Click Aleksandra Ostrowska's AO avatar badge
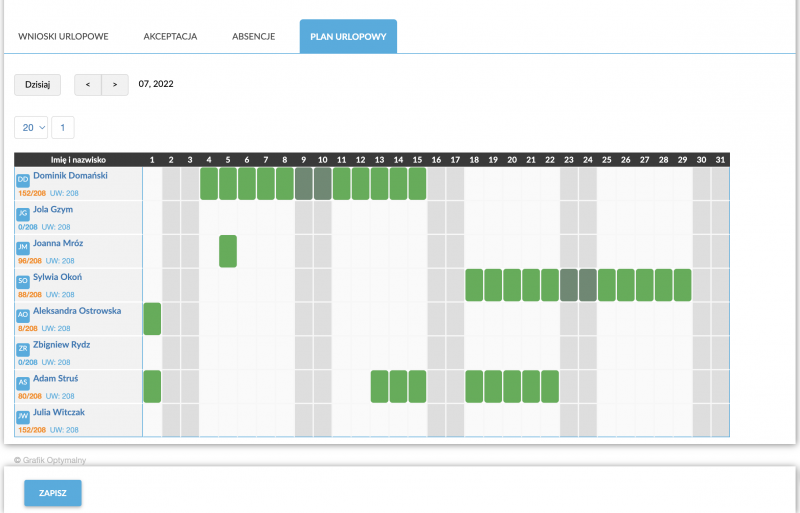The width and height of the screenshot is (800, 513). pyautogui.click(x=22, y=315)
